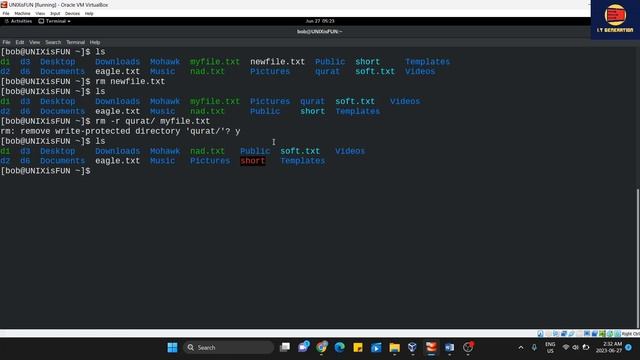
Task: Click the VirtualBox window title icon
Action: click(x=4, y=4)
